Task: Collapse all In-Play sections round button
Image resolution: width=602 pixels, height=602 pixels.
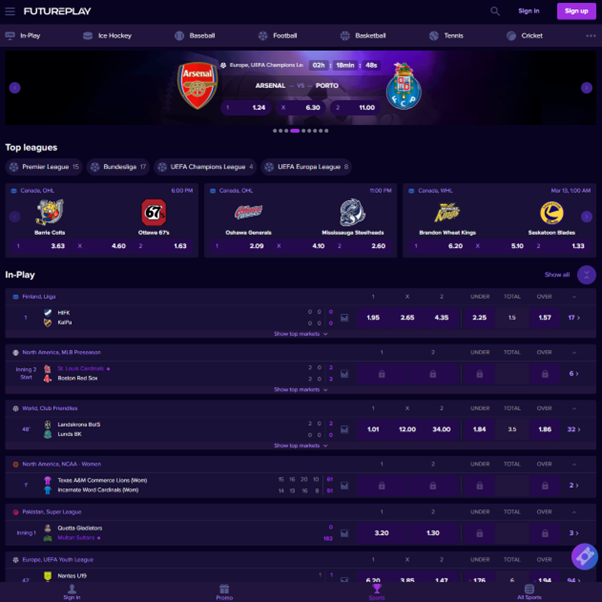Action: tap(586, 275)
